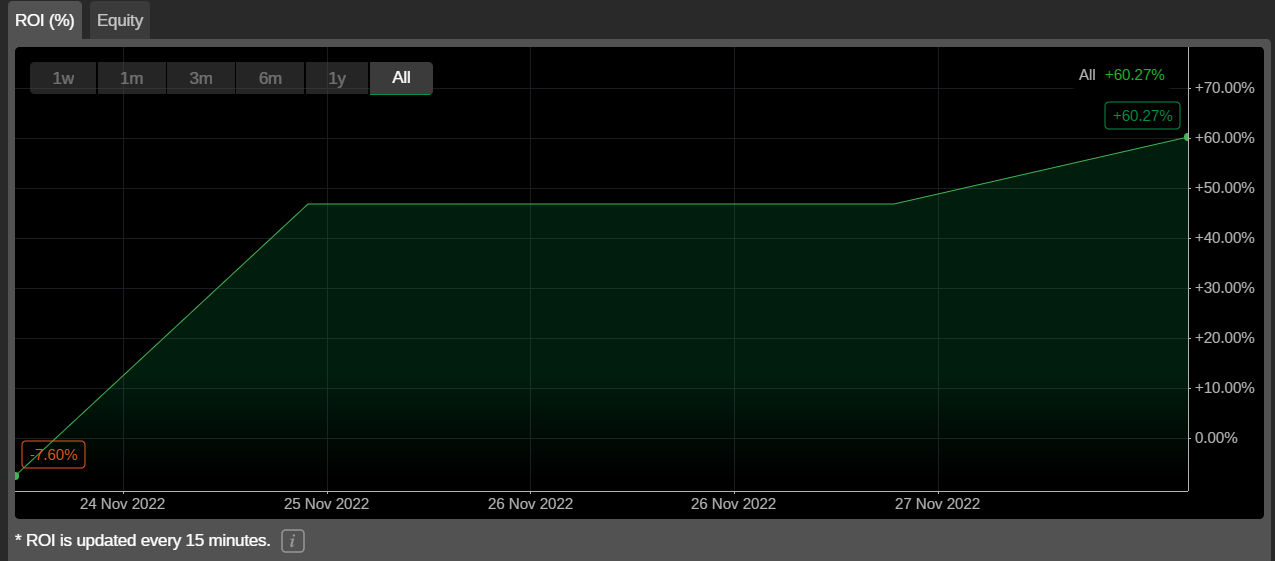Click the All +60.27% legend text
The width and height of the screenshot is (1275, 561).
click(1121, 75)
